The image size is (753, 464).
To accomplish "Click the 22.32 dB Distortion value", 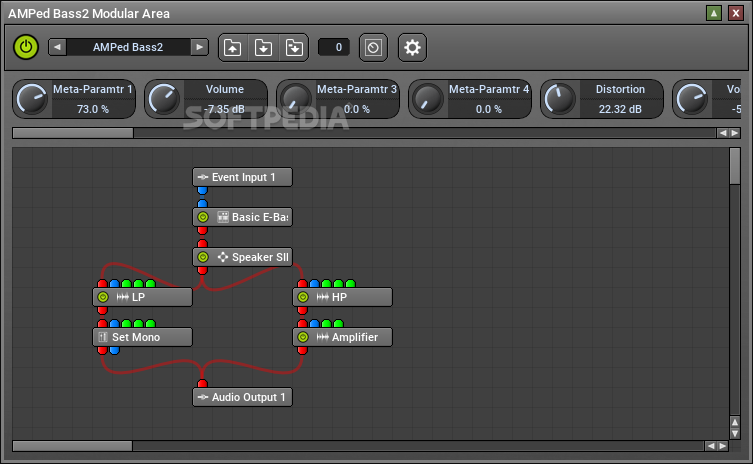I will point(620,110).
